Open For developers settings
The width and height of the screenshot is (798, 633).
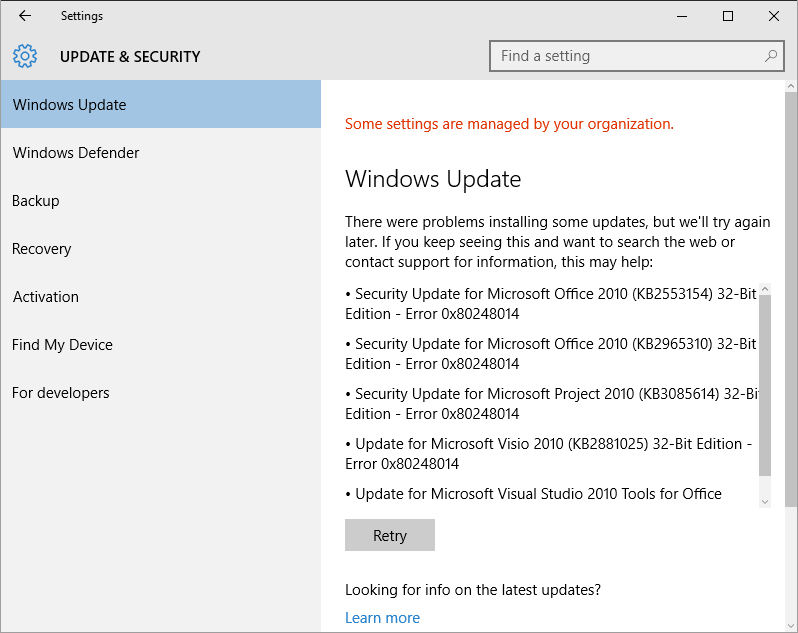pos(161,393)
